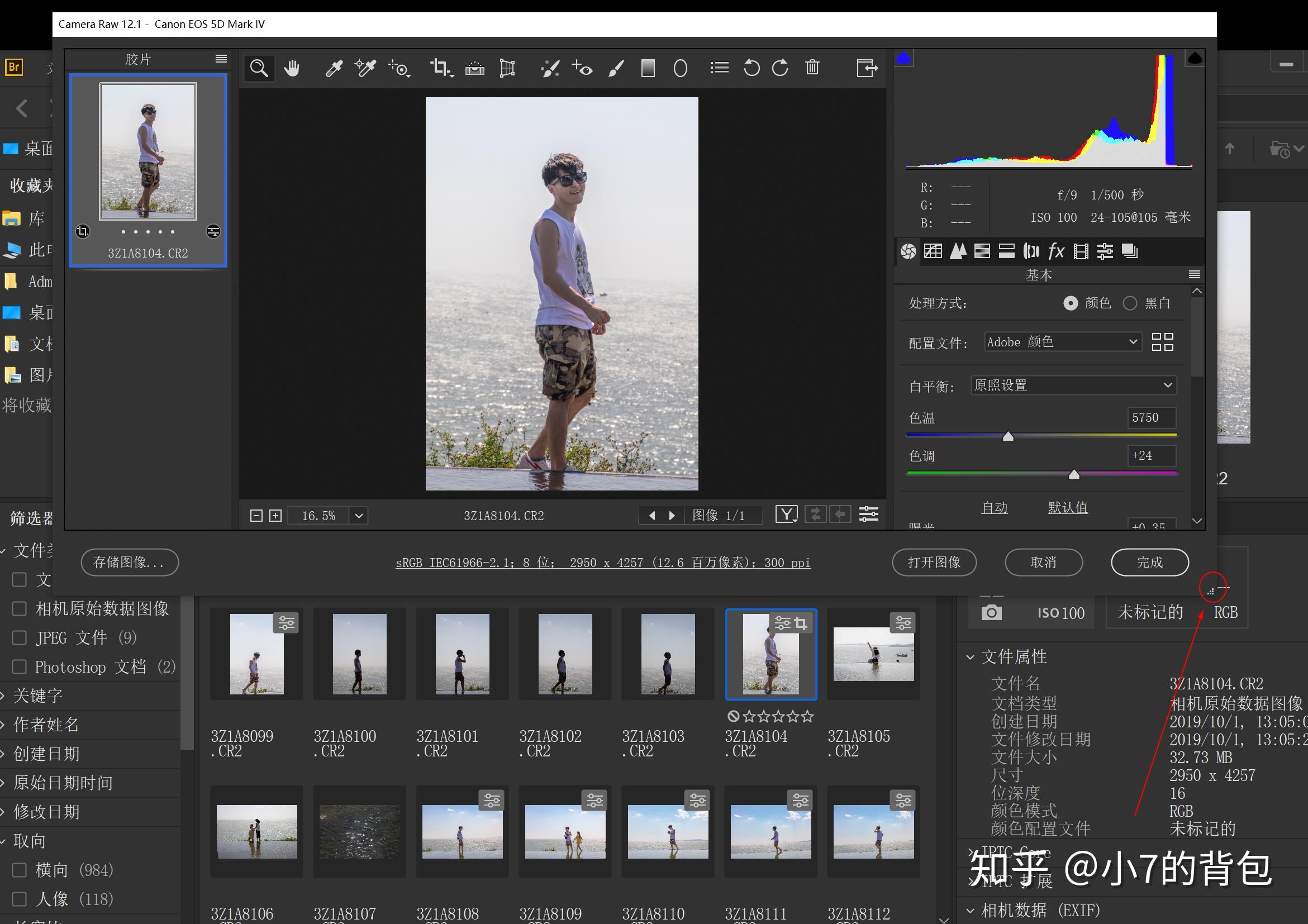Select the Graduated Filter tool
The height and width of the screenshot is (924, 1308).
(648, 68)
